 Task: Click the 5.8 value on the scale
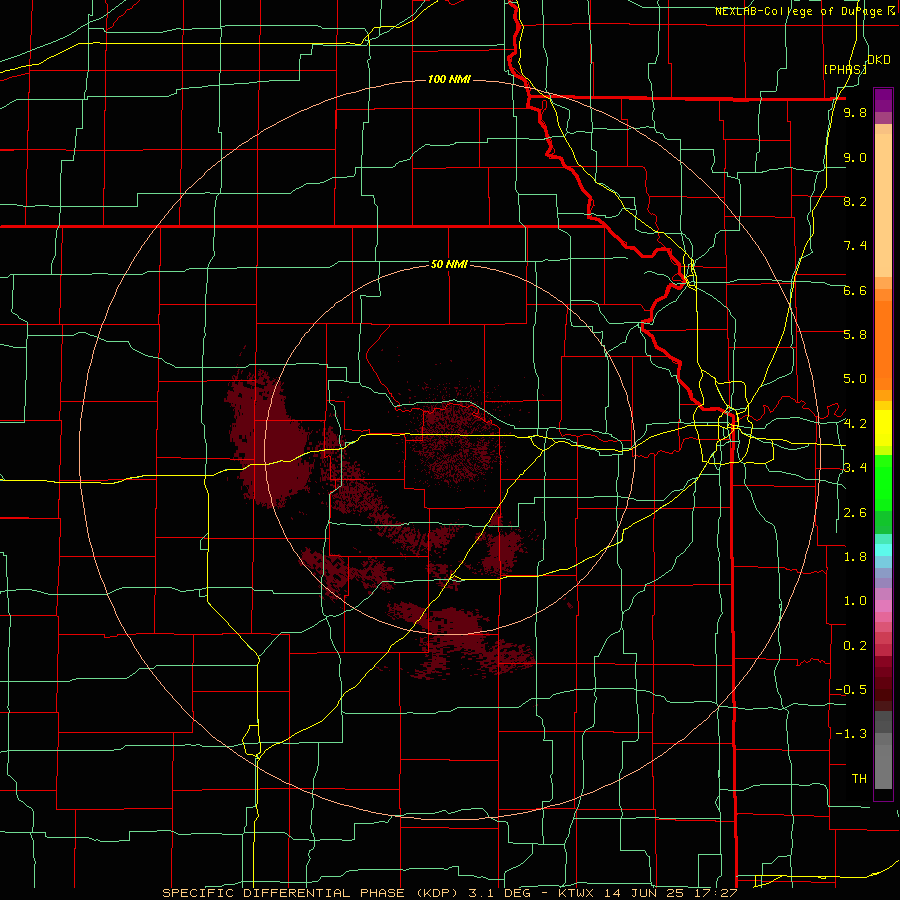click(x=855, y=335)
